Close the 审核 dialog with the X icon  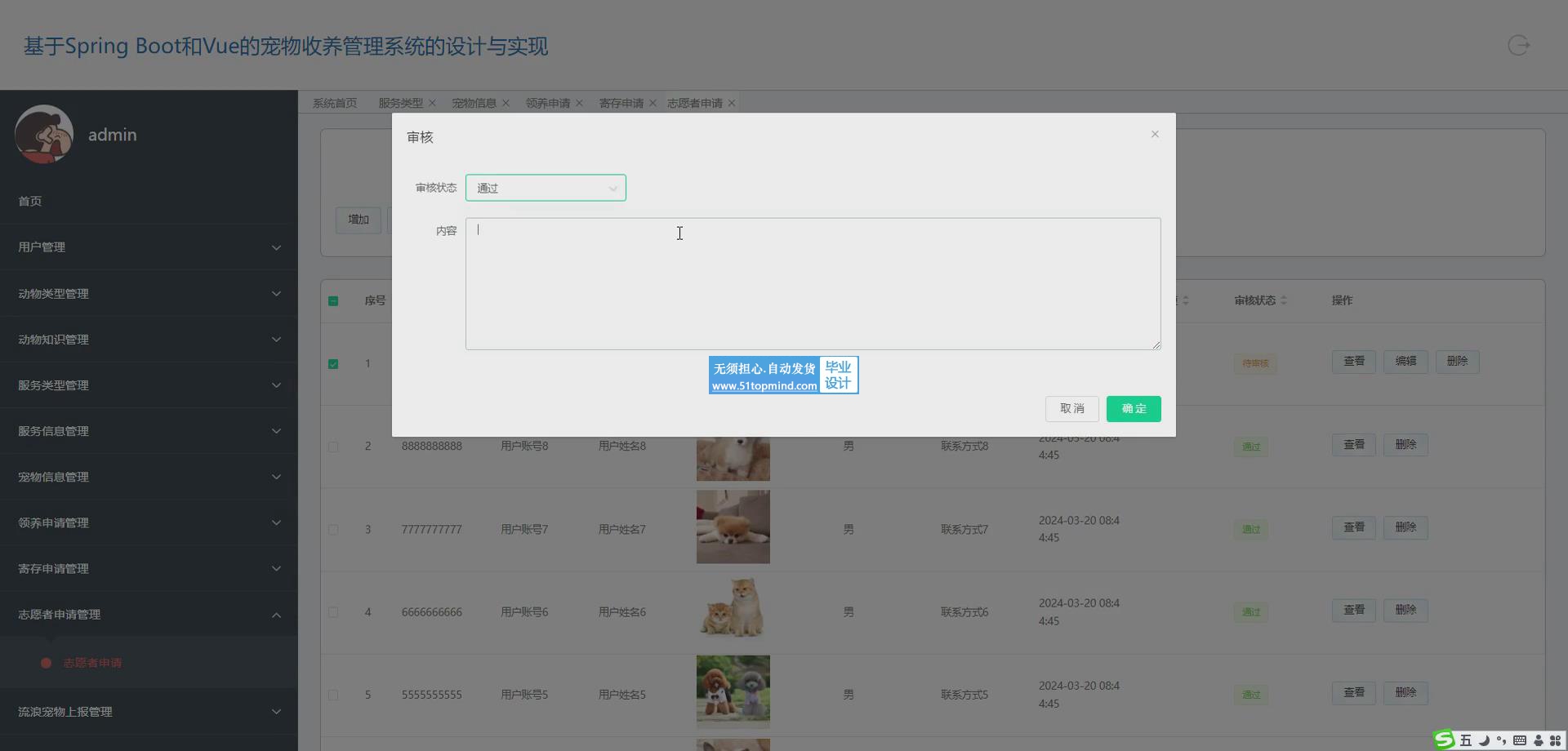tap(1155, 134)
